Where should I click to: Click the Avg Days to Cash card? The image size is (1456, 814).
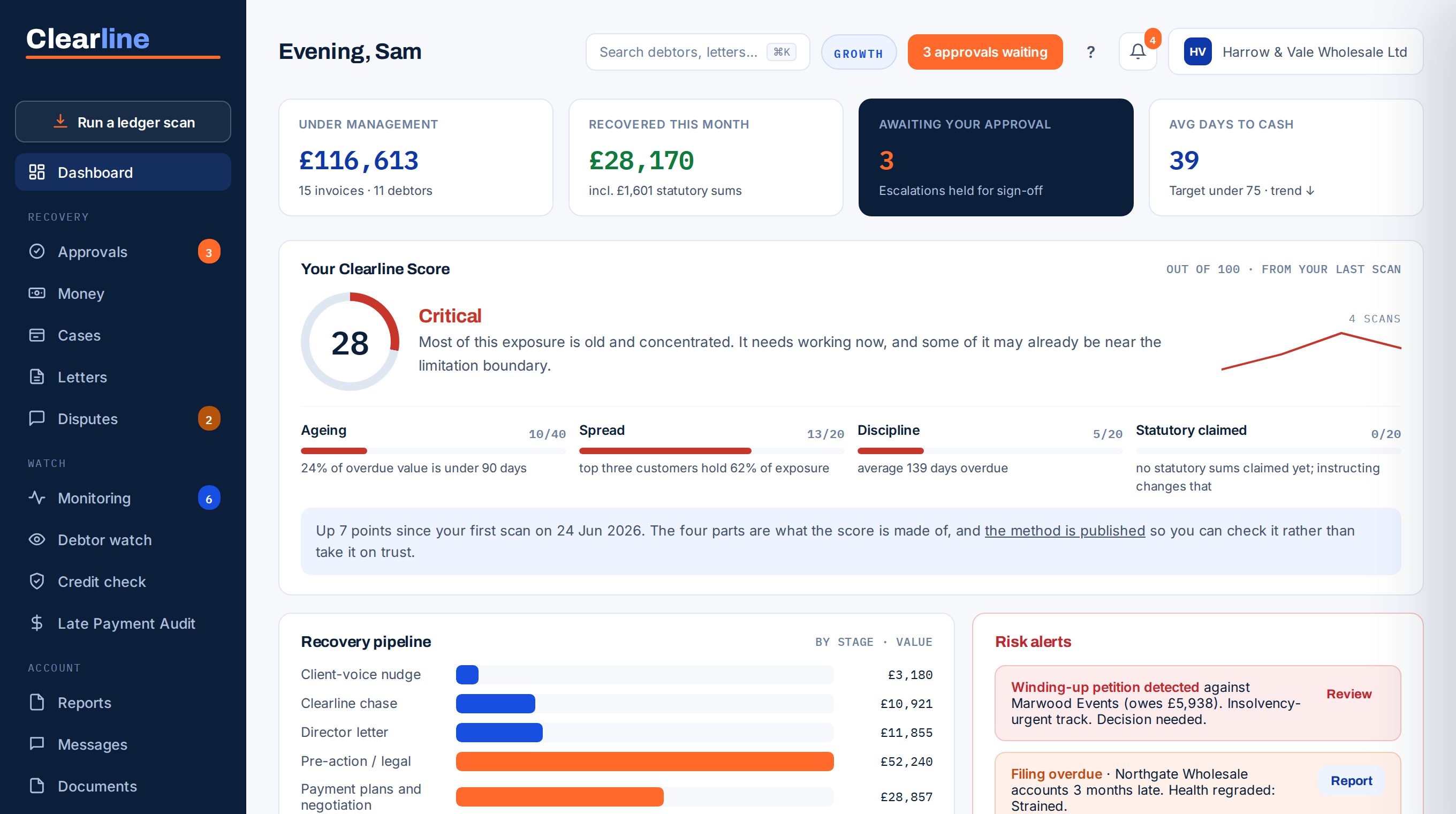tap(1286, 157)
